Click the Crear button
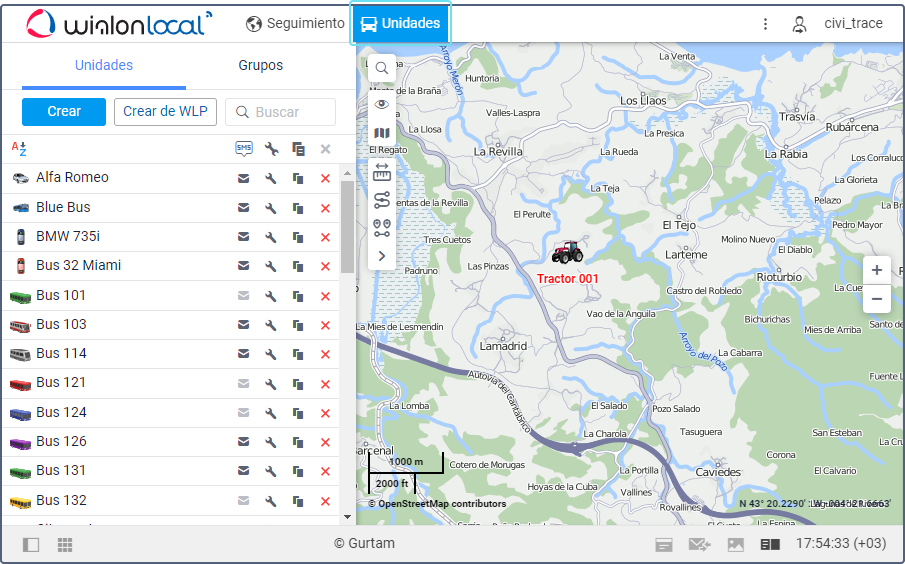This screenshot has width=905, height=564. [64, 111]
